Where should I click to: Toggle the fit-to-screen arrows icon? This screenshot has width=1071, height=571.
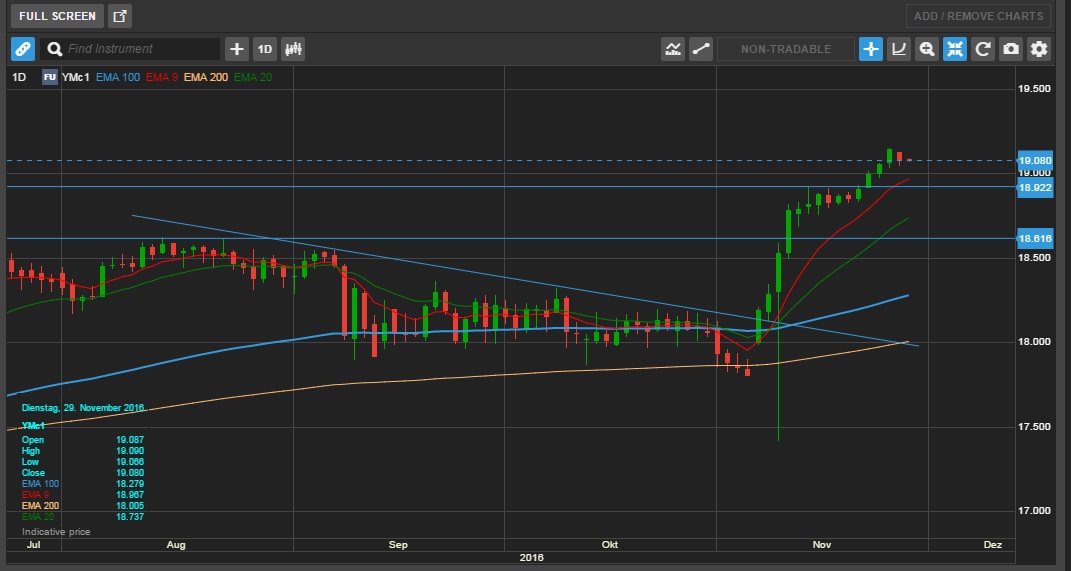coord(955,49)
